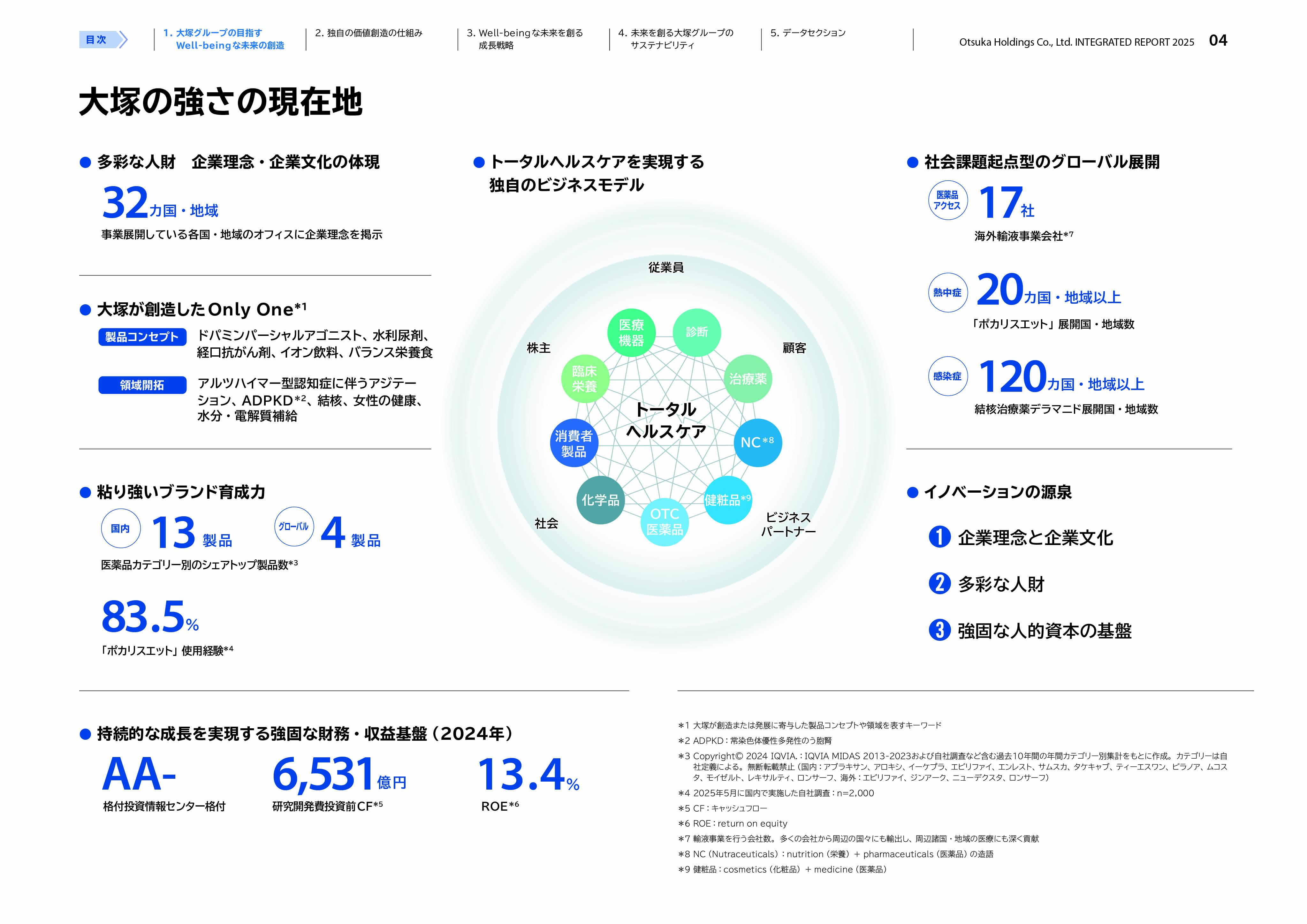Select the グローバル round badge

tap(294, 526)
